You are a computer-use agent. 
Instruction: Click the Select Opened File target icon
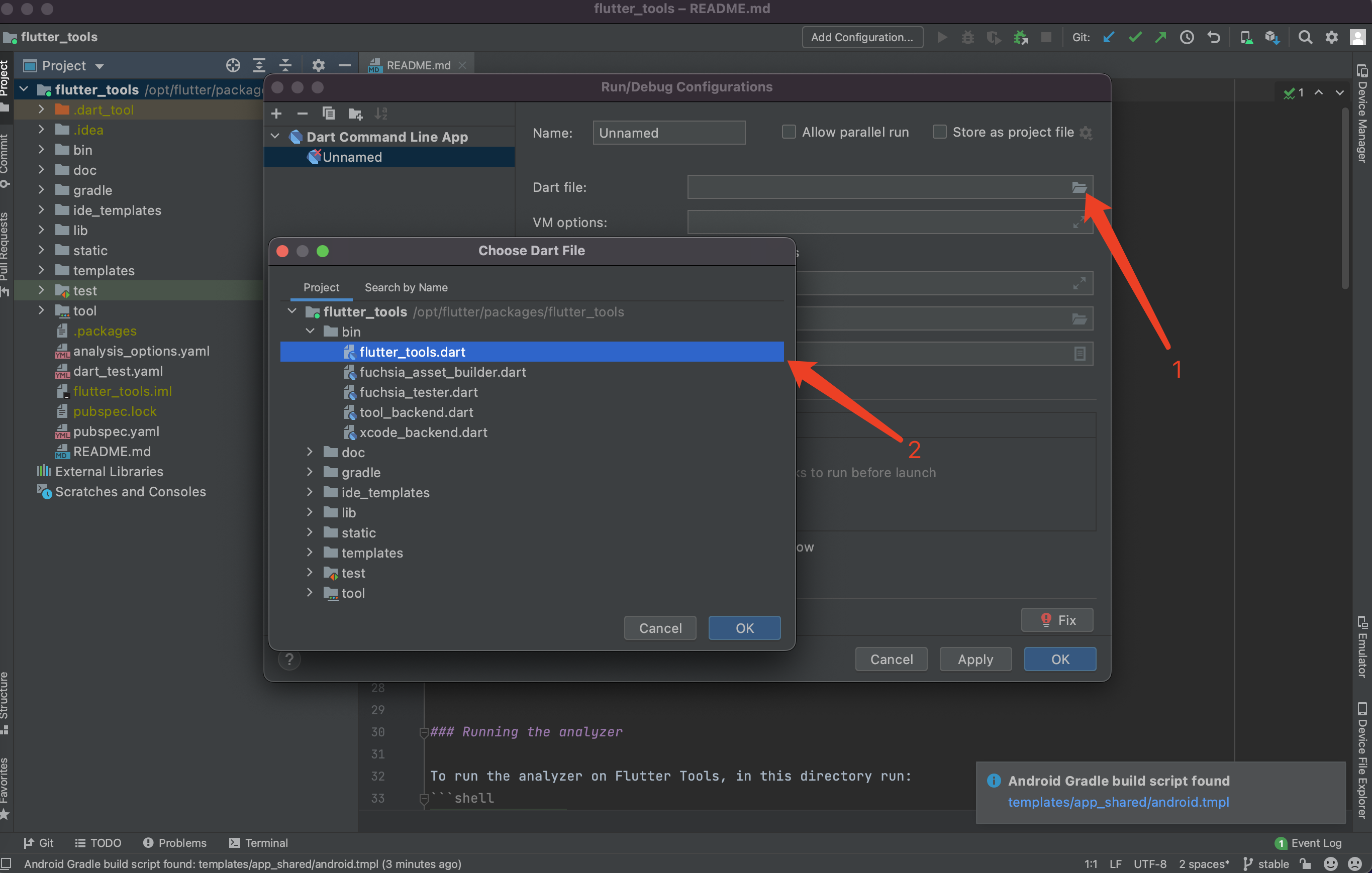tap(233, 65)
